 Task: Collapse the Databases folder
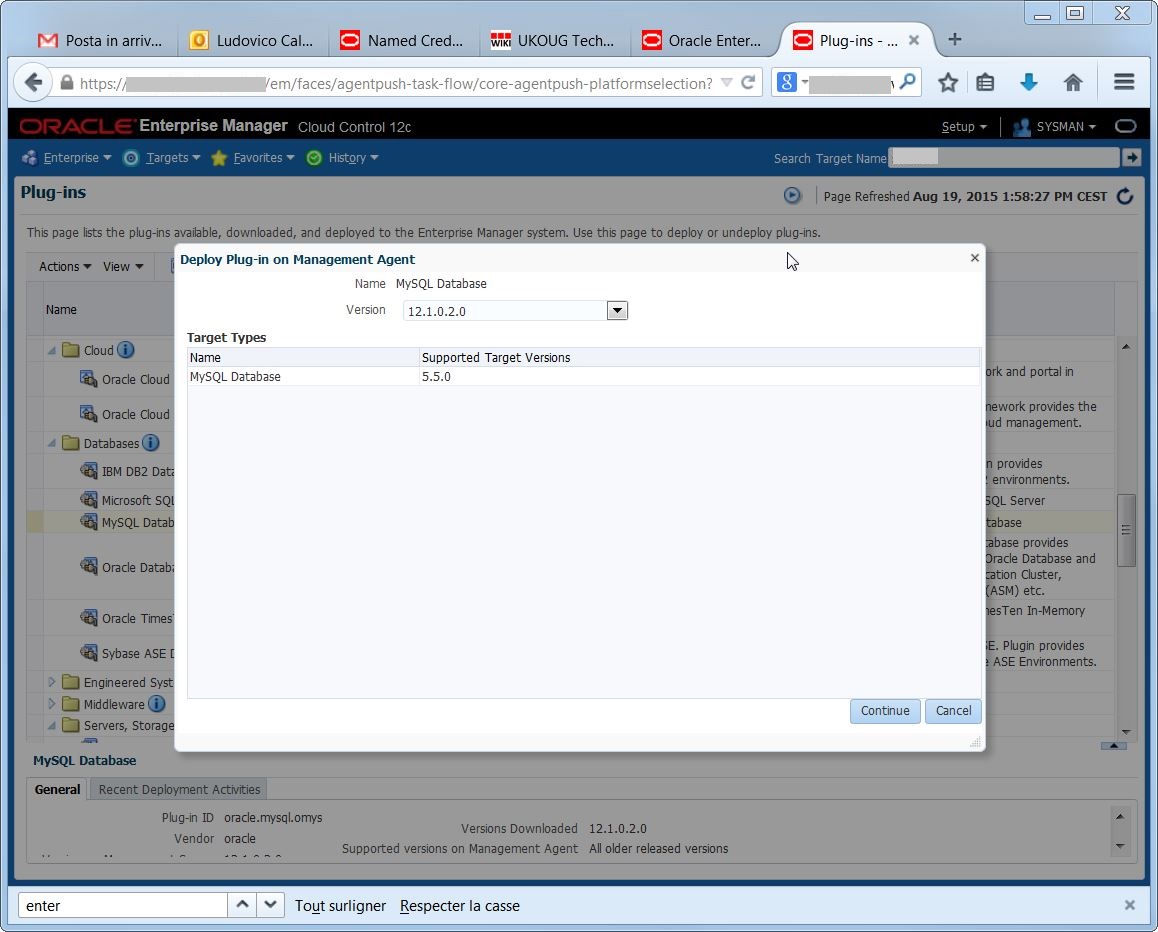pos(52,444)
